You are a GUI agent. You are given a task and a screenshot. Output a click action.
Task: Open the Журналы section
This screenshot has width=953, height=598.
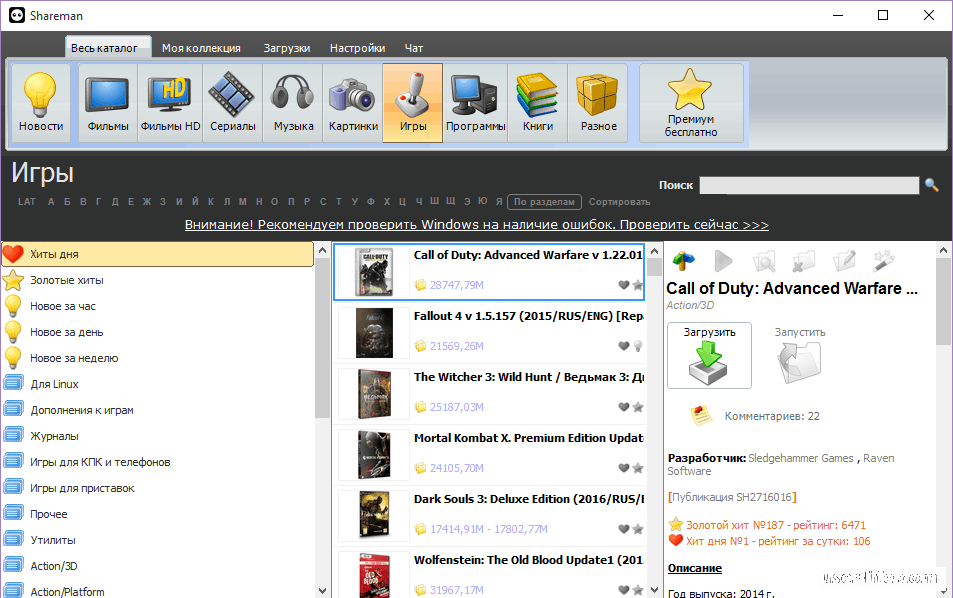[157, 436]
